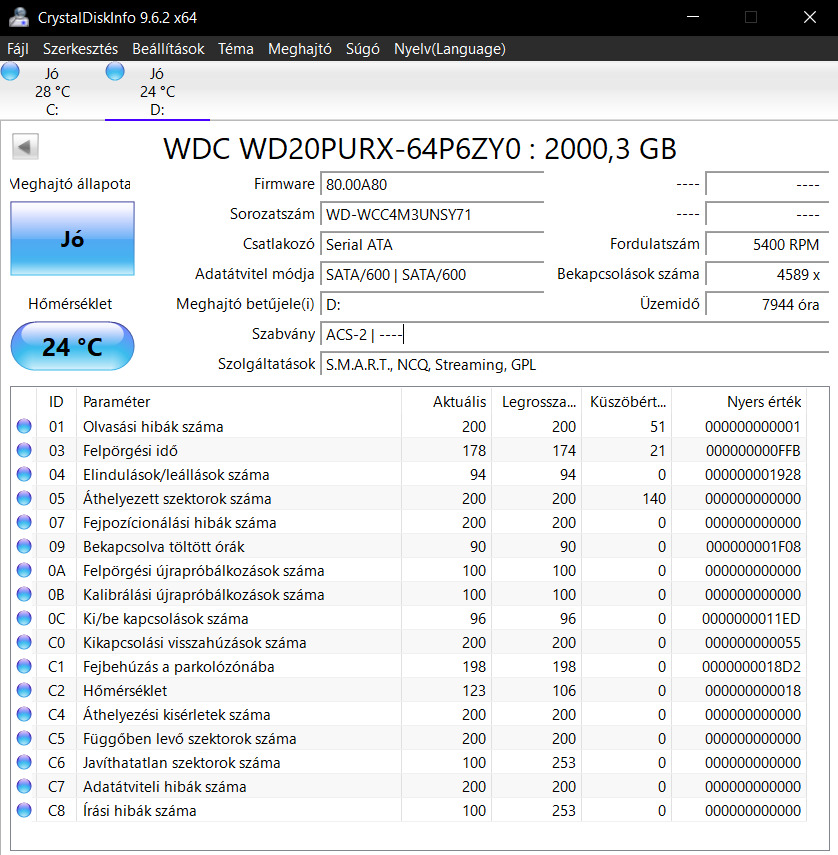The height and width of the screenshot is (855, 838).
Task: Click status orb of Fejbehúzás a parkolózónába row
Action: (24, 666)
